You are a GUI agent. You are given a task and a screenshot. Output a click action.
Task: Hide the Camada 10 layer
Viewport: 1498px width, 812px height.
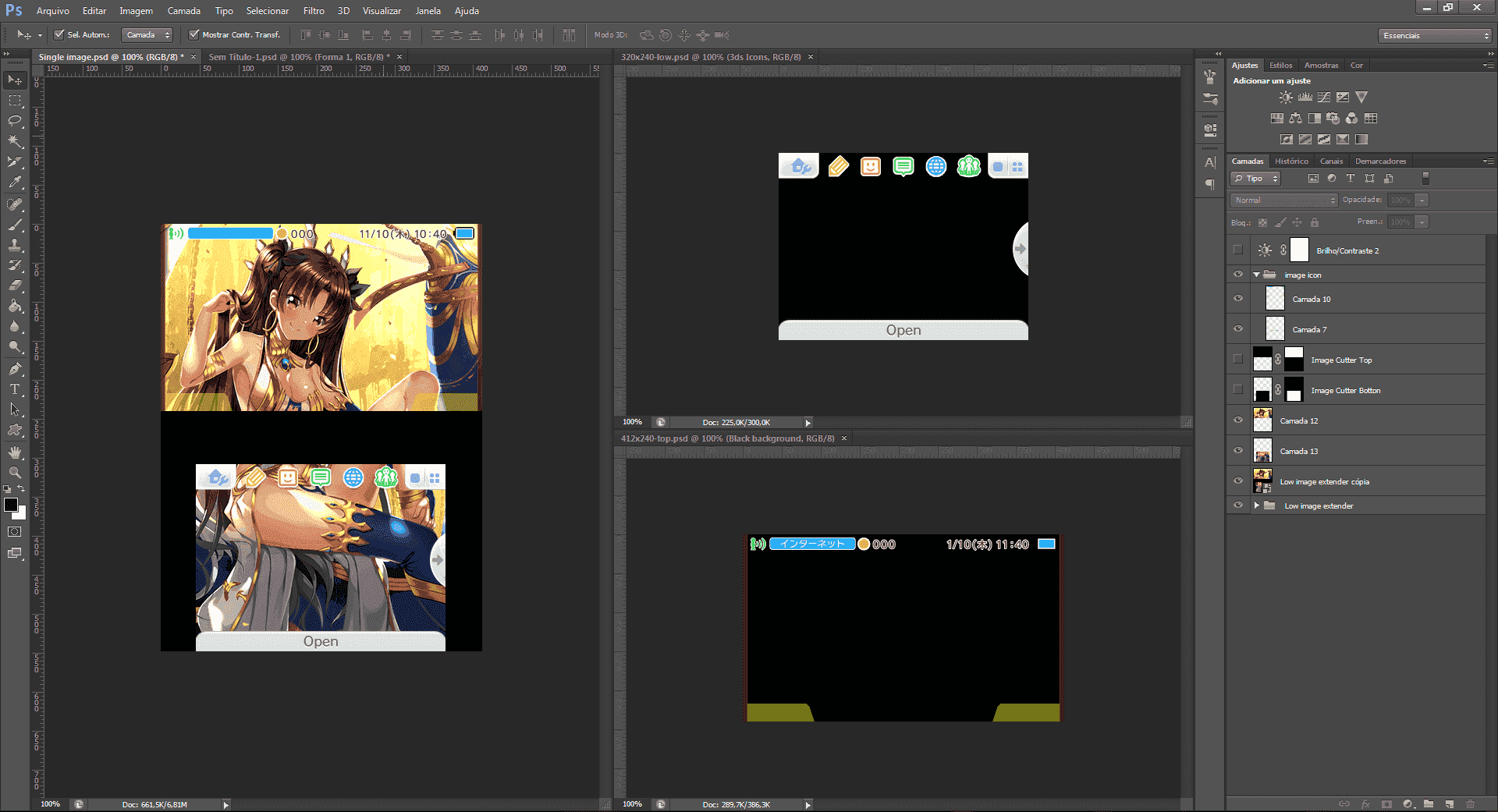1238,299
